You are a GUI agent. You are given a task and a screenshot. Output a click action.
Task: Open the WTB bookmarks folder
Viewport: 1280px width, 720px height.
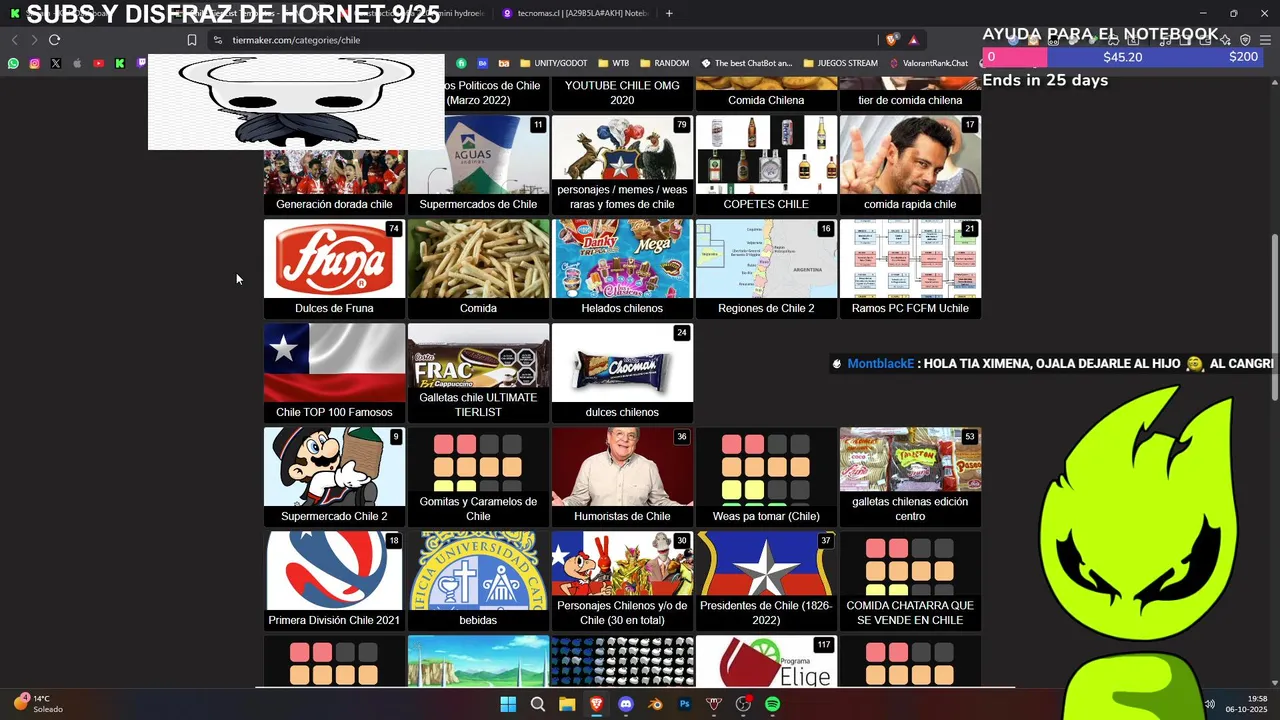[x=613, y=63]
